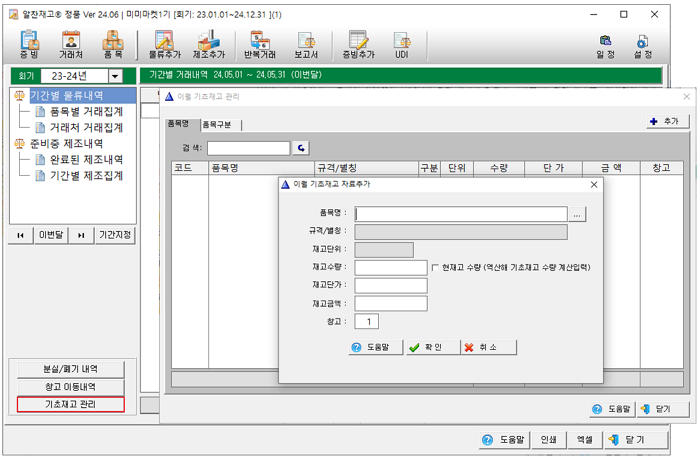This screenshot has width=700, height=459.
Task: Click 도움말 in the main window bottom bar
Action: (x=504, y=440)
